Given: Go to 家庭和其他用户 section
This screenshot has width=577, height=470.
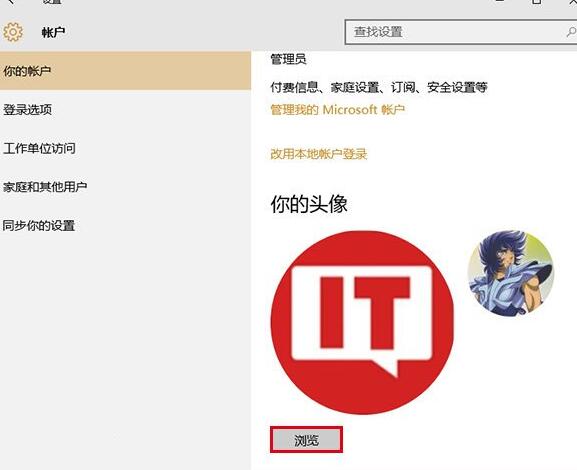Looking at the screenshot, I should pos(125,187).
